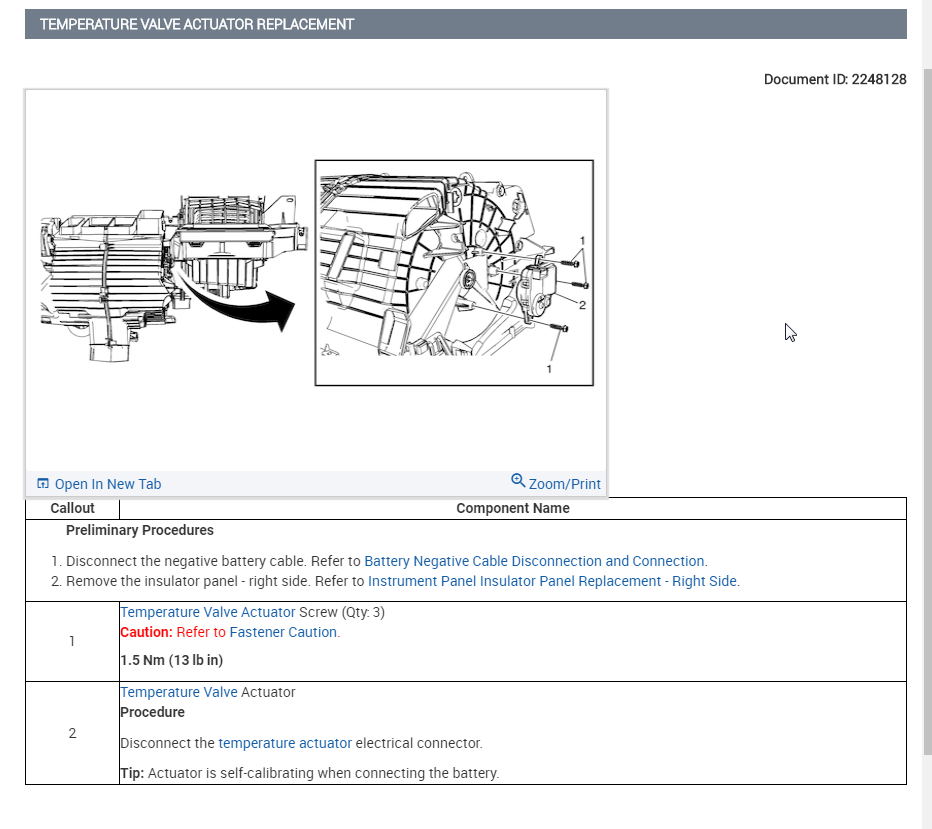Select the Component Name column header
Image resolution: width=932 pixels, height=829 pixels.
512,508
